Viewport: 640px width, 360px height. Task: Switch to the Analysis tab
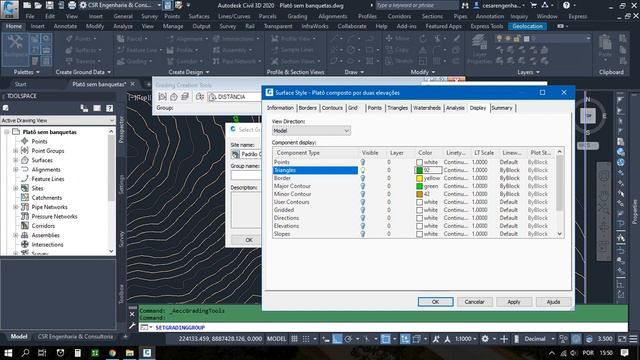455,108
